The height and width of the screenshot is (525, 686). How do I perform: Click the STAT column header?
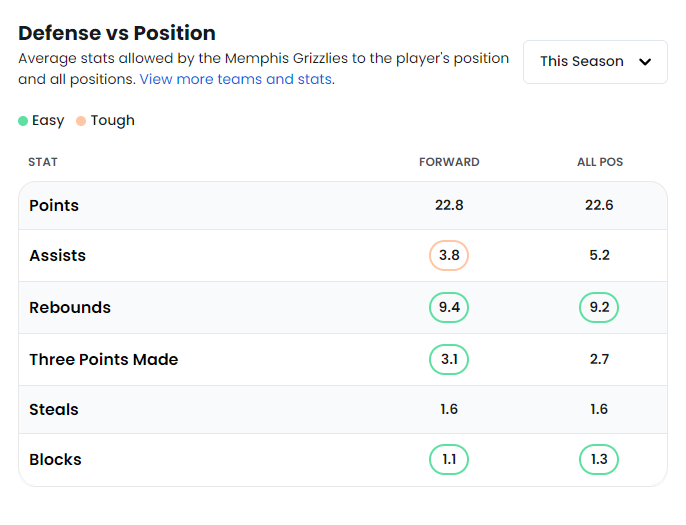click(x=43, y=162)
